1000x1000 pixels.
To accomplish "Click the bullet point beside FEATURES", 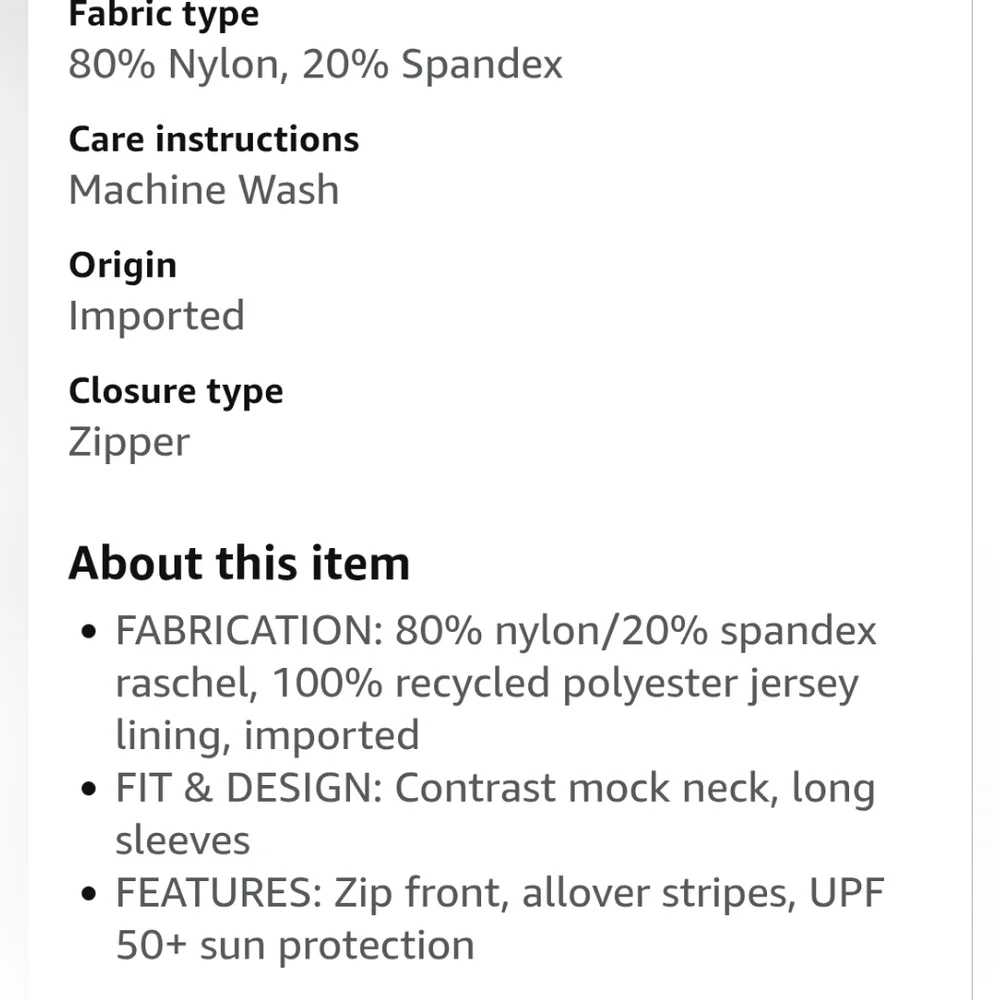I will (x=89, y=893).
